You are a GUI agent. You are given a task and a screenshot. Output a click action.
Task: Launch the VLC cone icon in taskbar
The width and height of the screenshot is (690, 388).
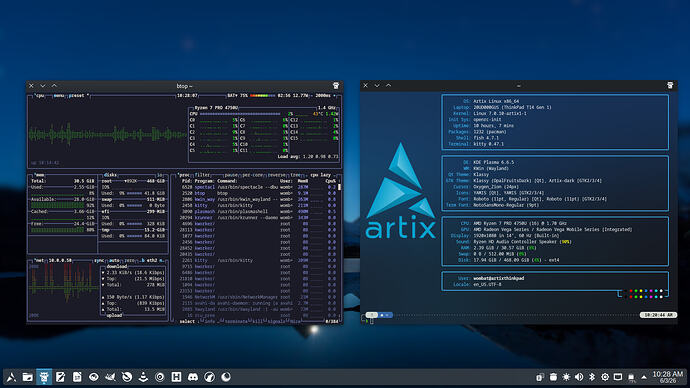point(143,377)
